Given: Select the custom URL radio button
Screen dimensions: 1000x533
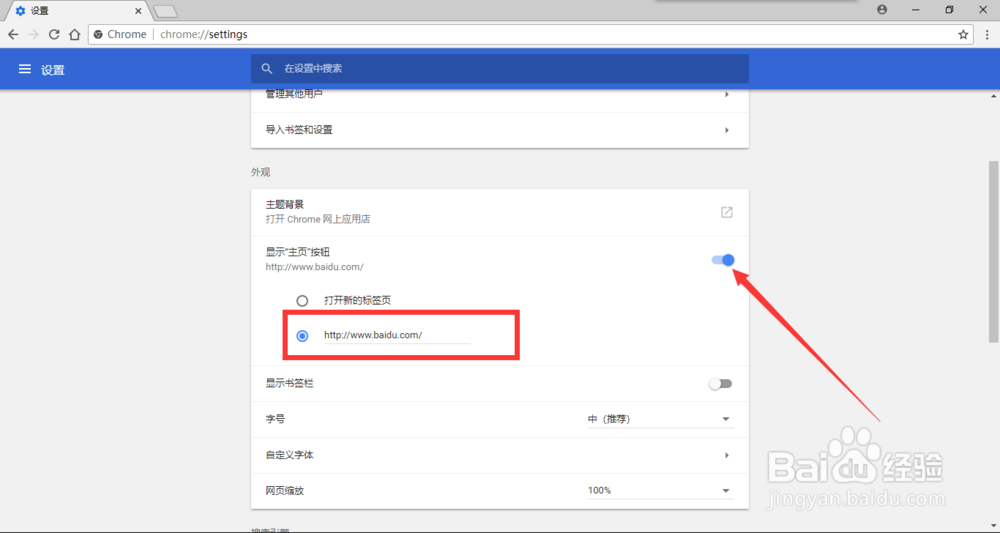Looking at the screenshot, I should (x=302, y=335).
